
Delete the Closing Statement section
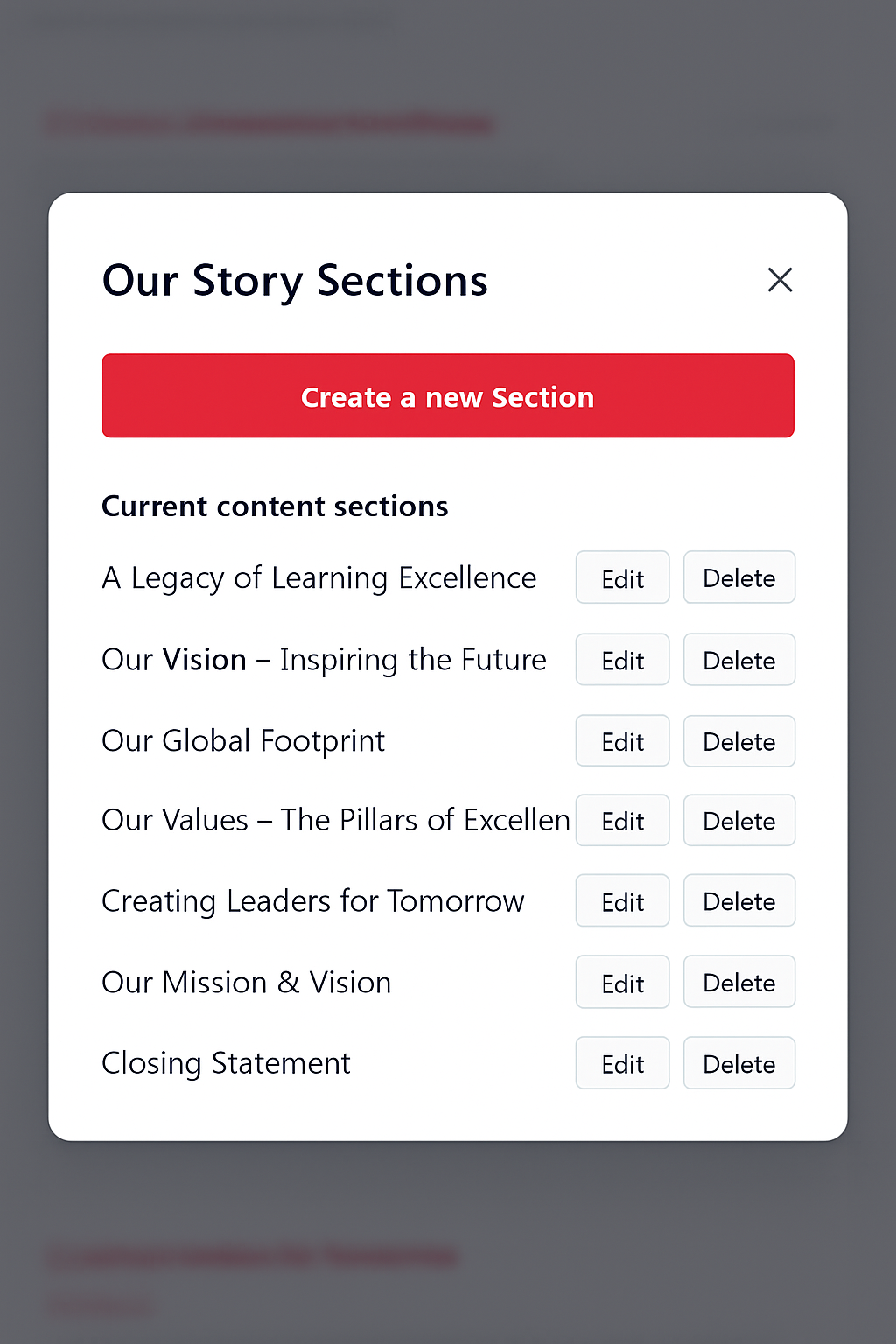point(738,1063)
